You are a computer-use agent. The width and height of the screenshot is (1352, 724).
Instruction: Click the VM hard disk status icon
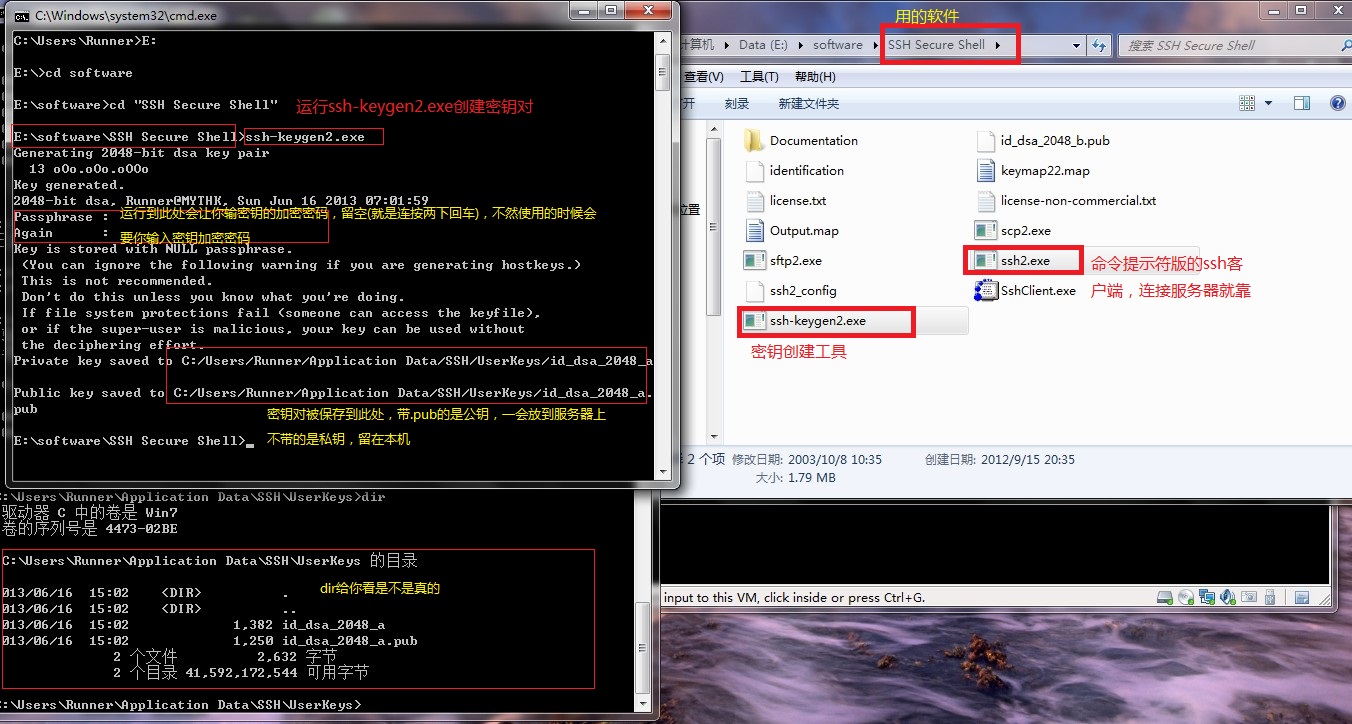pos(1164,596)
